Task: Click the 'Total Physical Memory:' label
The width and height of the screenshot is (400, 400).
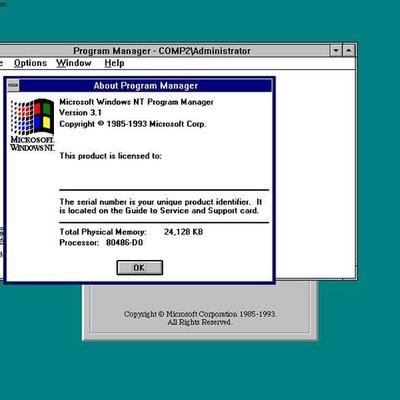Action: (x=103, y=232)
